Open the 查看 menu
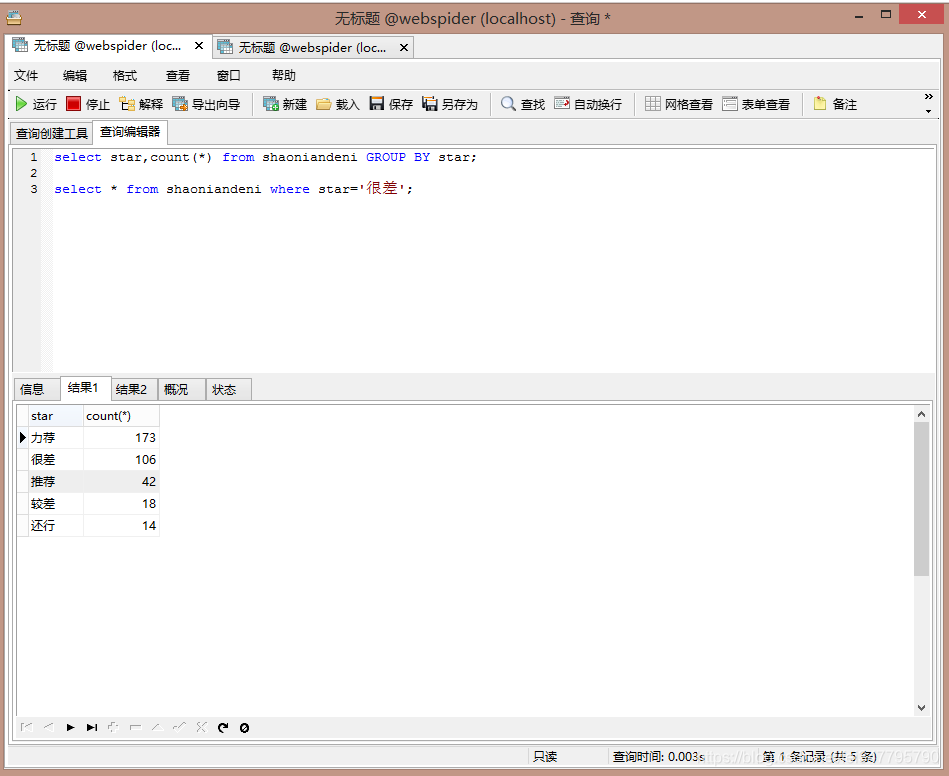The width and height of the screenshot is (949, 776). (178, 76)
